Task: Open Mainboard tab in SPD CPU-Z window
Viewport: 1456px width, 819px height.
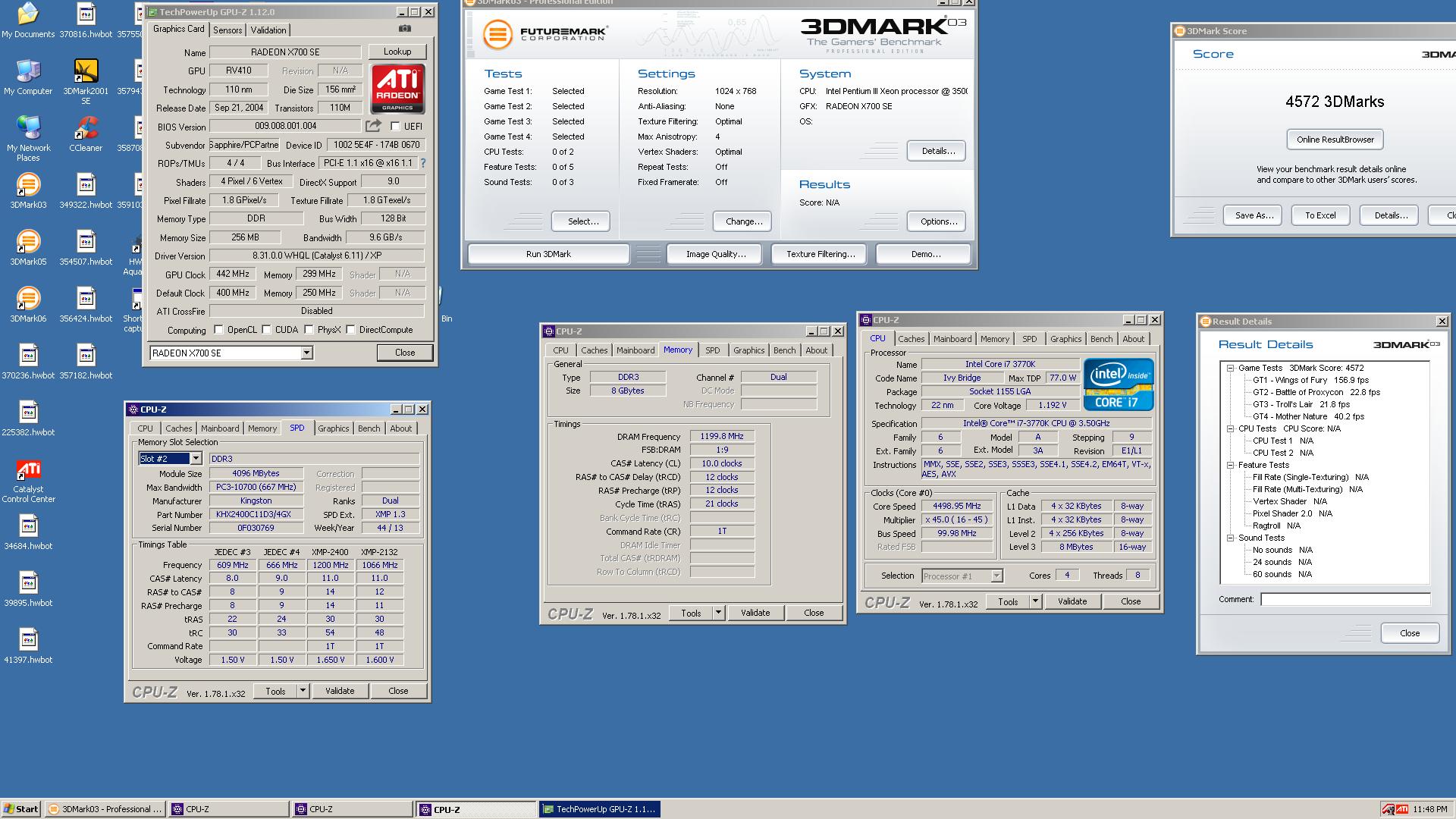Action: pyautogui.click(x=220, y=428)
